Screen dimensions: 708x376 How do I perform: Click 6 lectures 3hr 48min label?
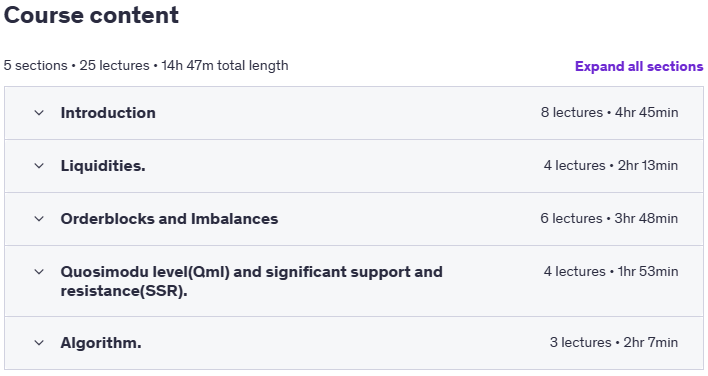coord(609,218)
